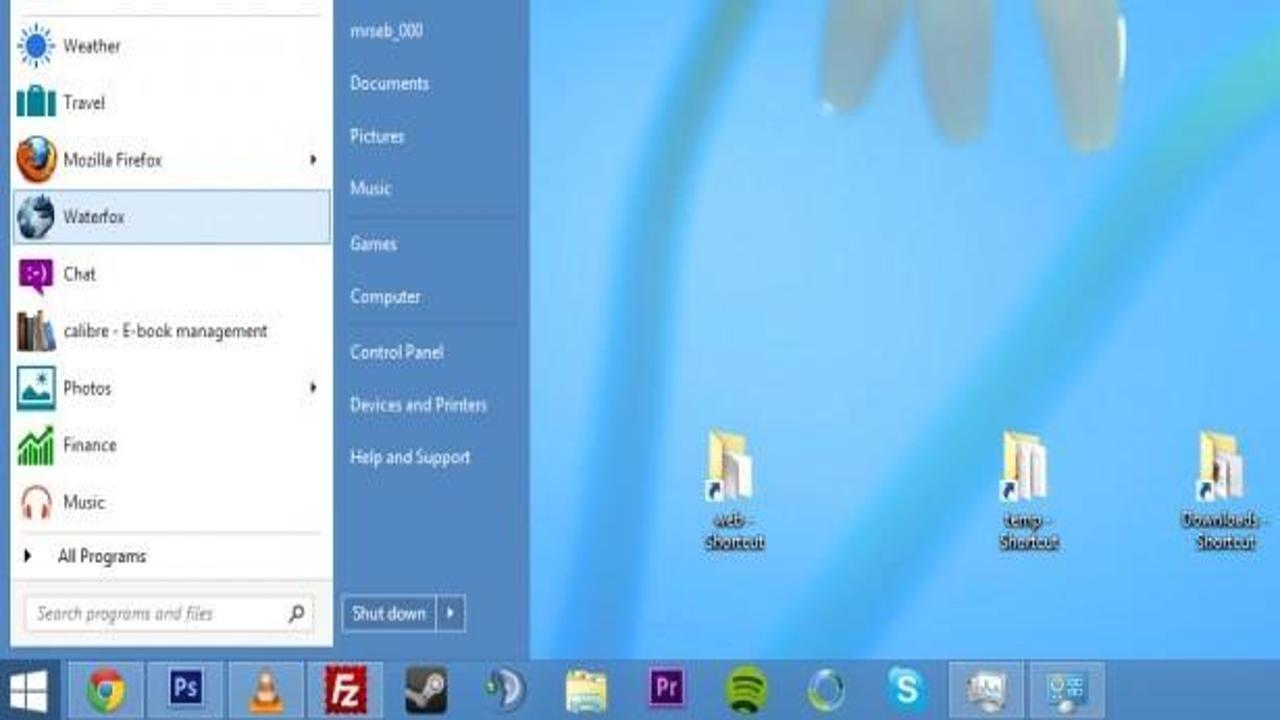1280x720 pixels.
Task: Open Premiere Pro from the taskbar
Action: (x=667, y=689)
